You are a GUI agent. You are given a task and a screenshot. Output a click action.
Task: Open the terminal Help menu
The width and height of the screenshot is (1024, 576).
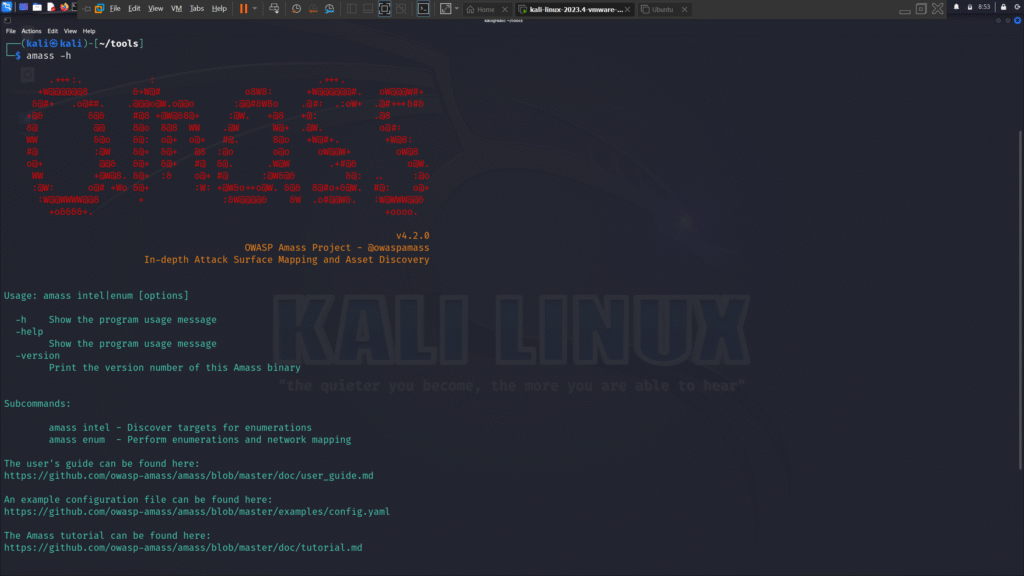pyautogui.click(x=89, y=31)
